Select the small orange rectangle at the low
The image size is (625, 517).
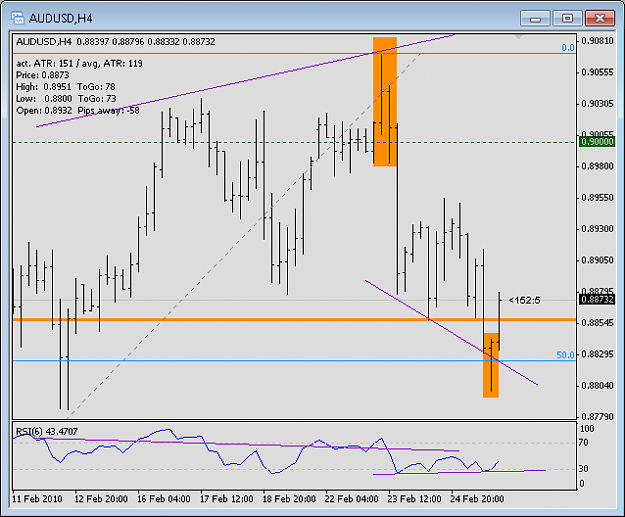(x=491, y=365)
